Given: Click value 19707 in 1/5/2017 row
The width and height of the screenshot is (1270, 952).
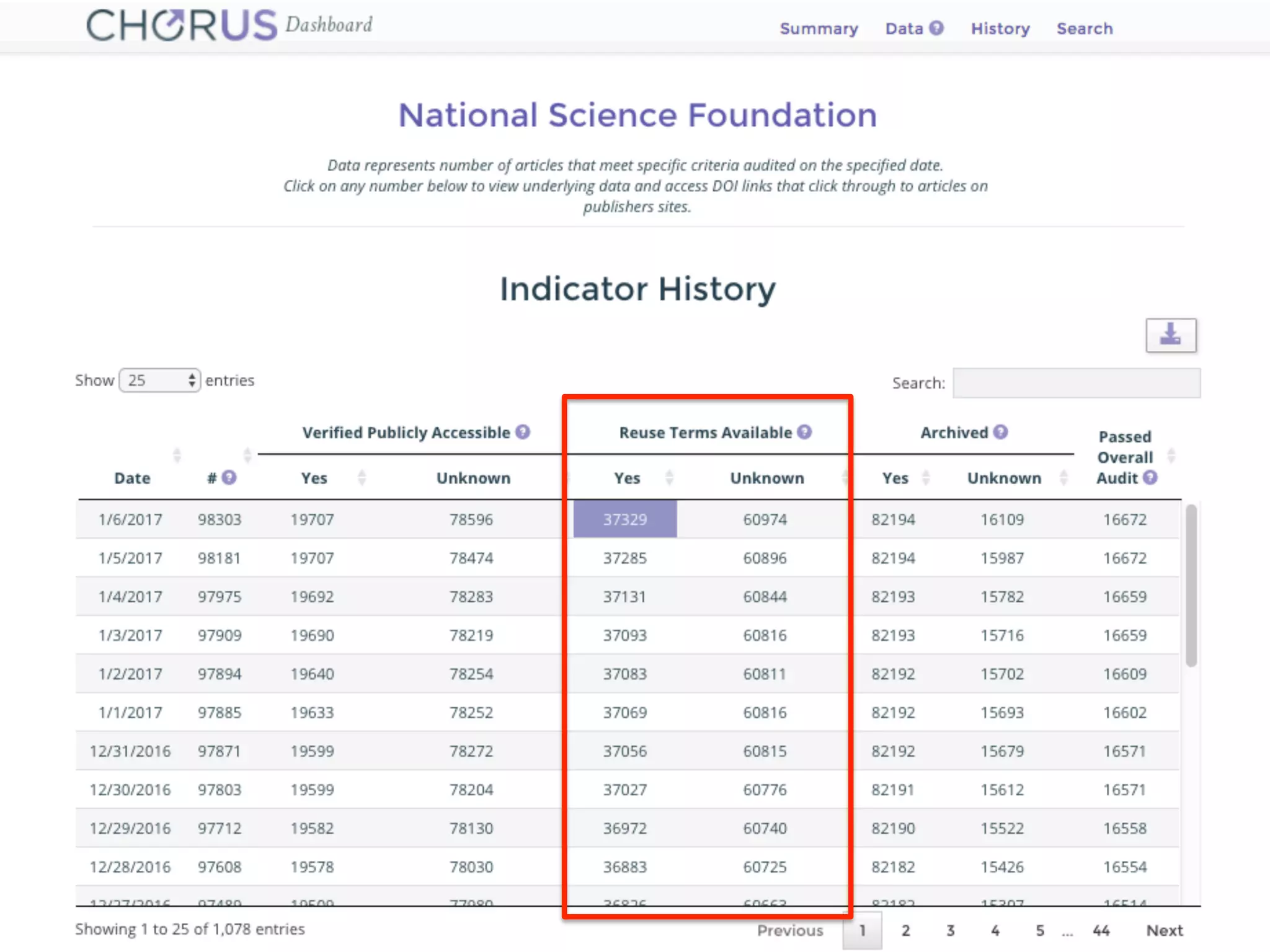Looking at the screenshot, I should (x=312, y=558).
